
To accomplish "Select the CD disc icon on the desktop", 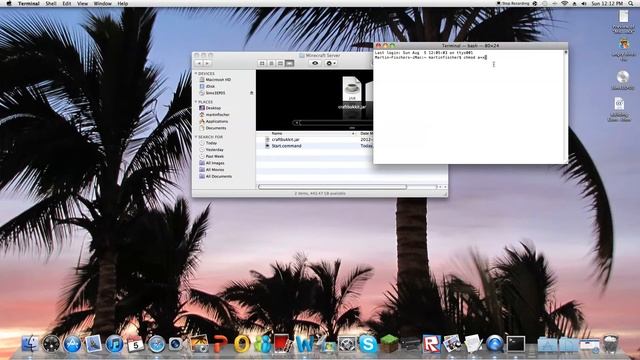I will tap(622, 77).
